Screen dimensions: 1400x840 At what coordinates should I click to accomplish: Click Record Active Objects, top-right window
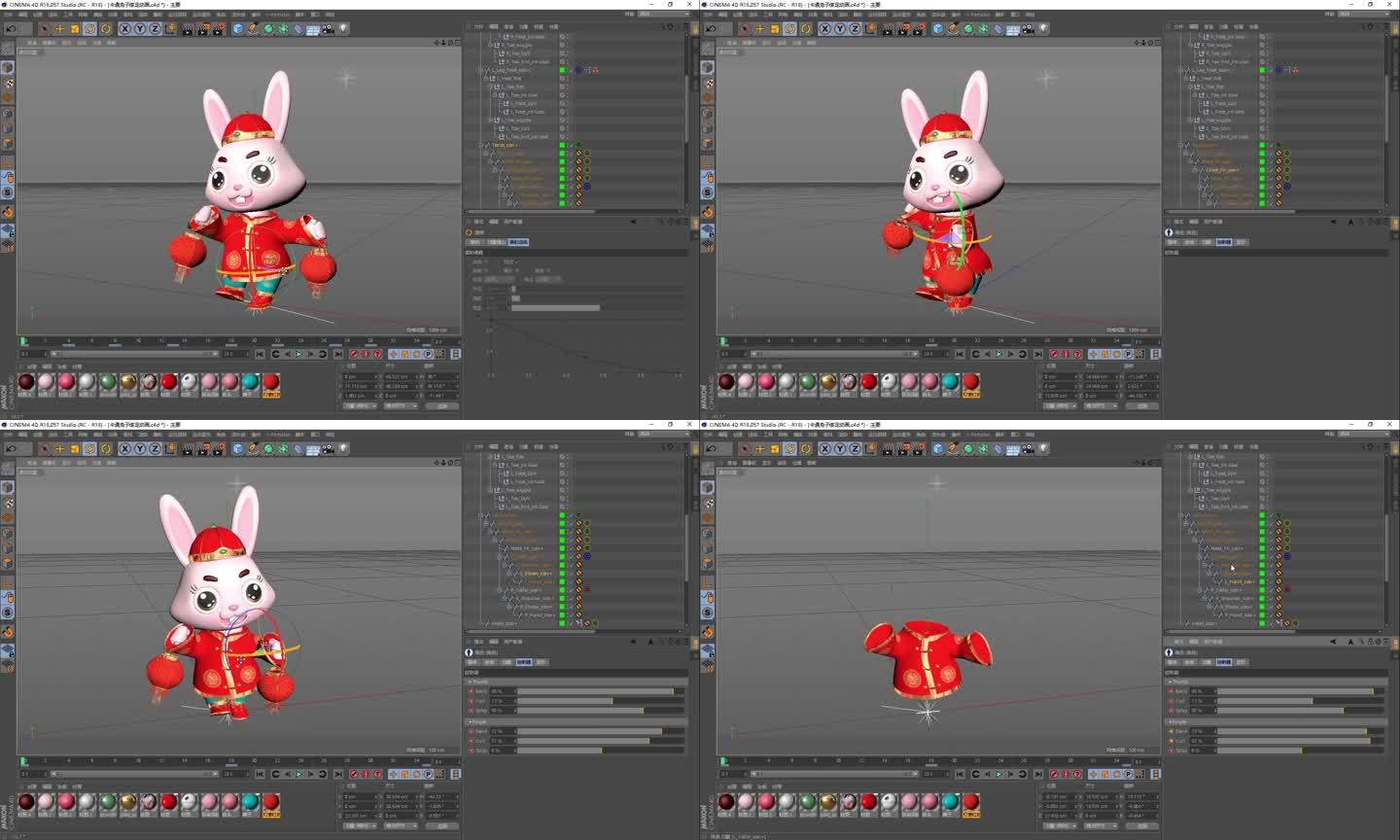point(1054,354)
